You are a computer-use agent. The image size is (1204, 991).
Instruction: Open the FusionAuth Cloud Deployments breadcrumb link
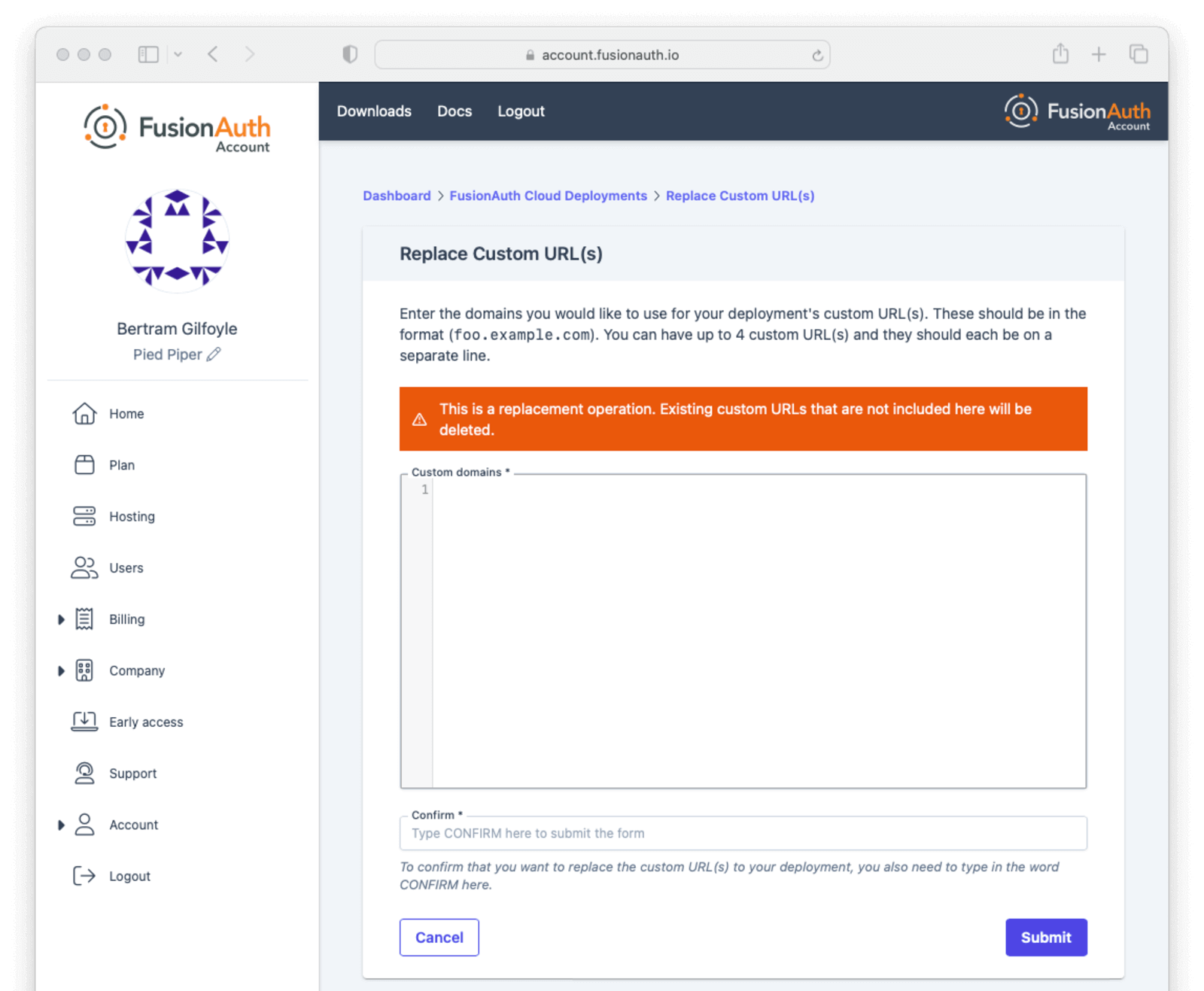(547, 195)
